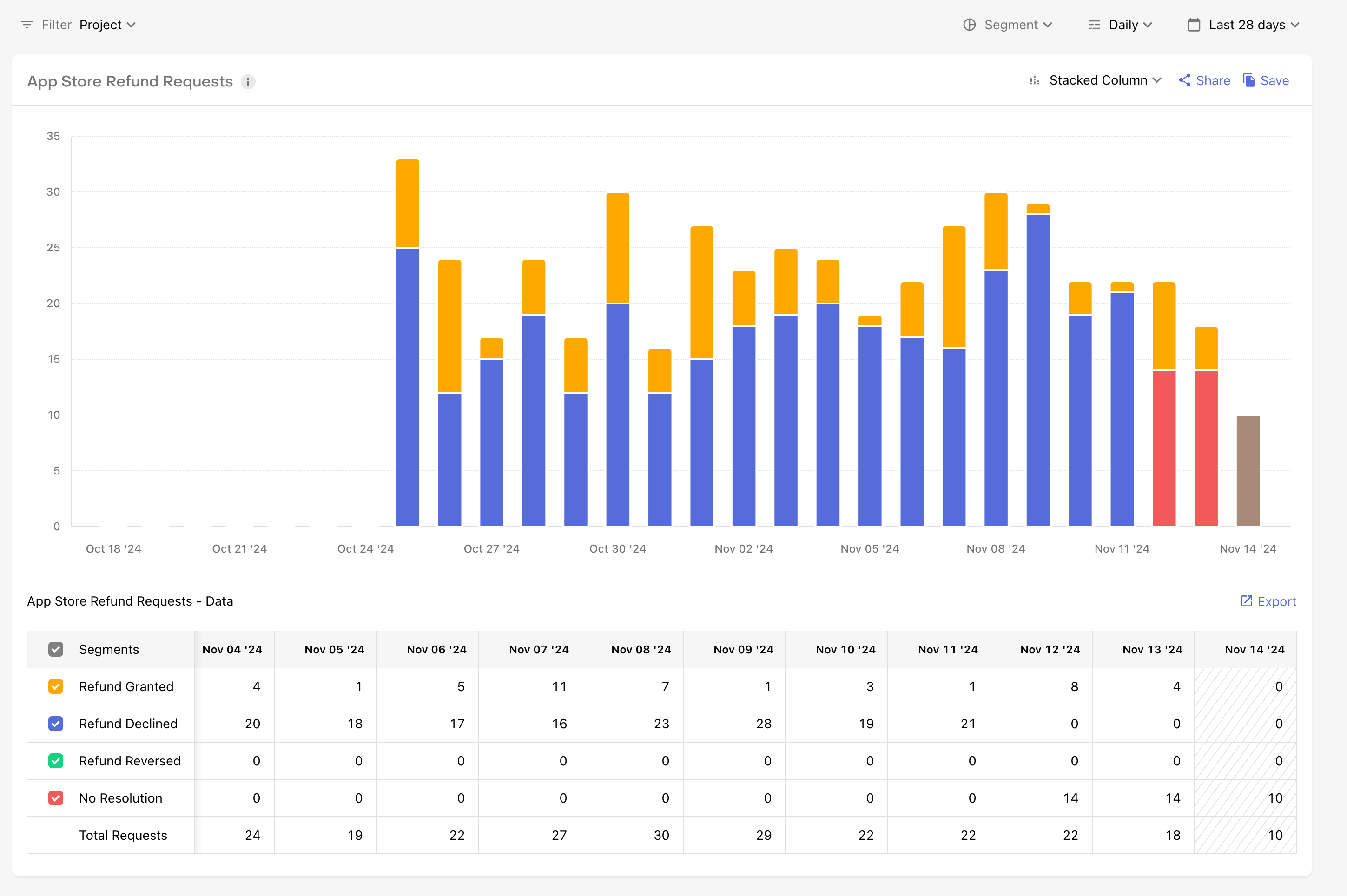Click the Stacked Column chart type icon
The width and height of the screenshot is (1347, 896).
1034,80
